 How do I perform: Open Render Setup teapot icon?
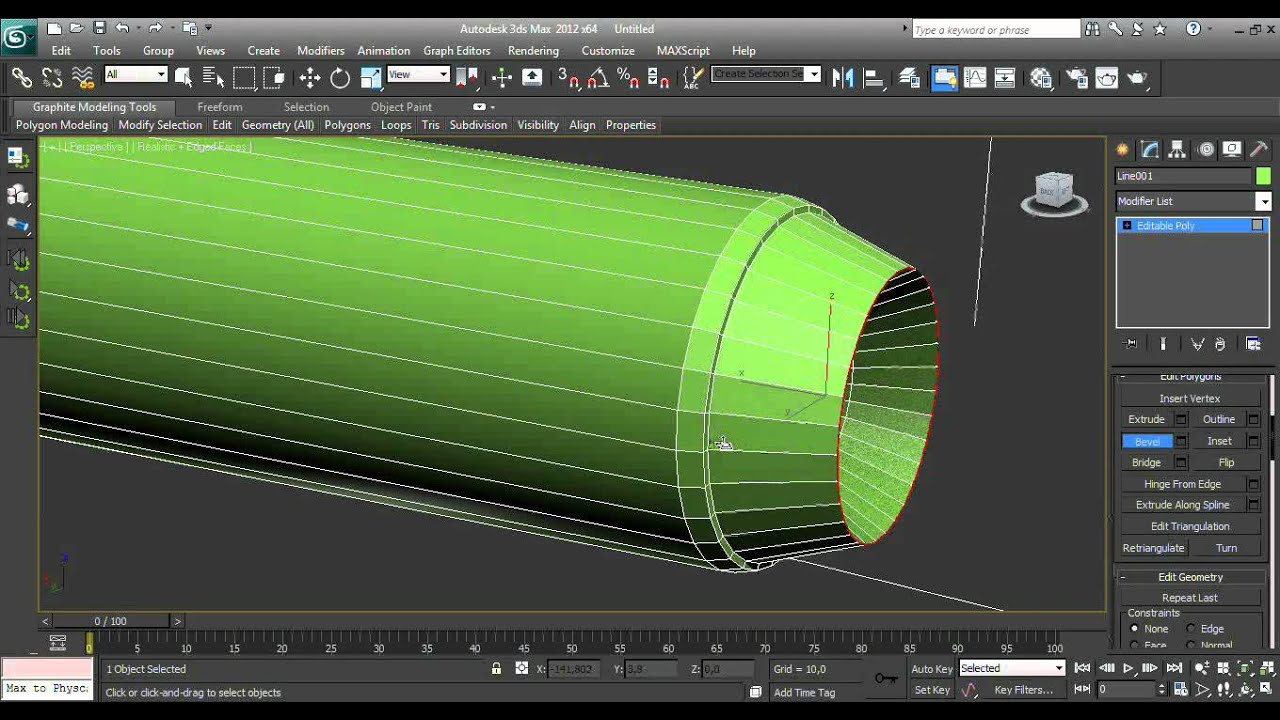[1077, 77]
